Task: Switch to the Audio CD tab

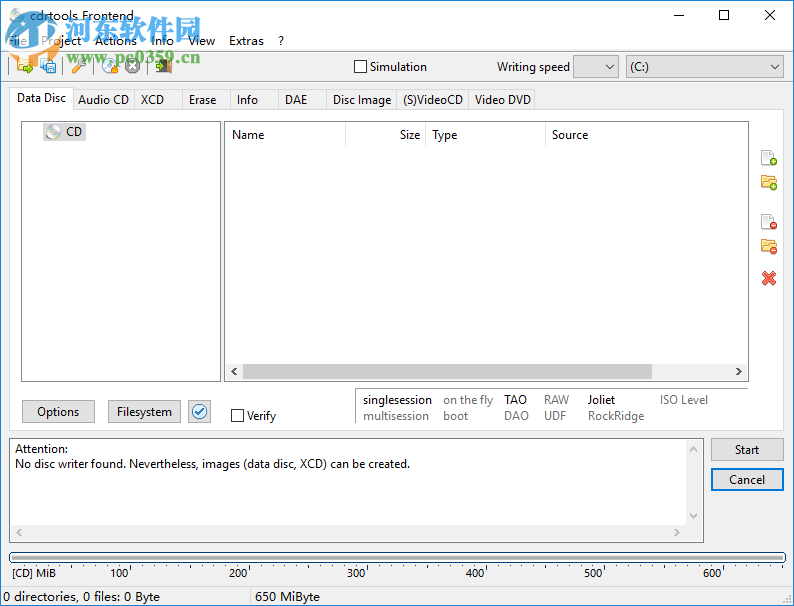Action: pyautogui.click(x=103, y=100)
